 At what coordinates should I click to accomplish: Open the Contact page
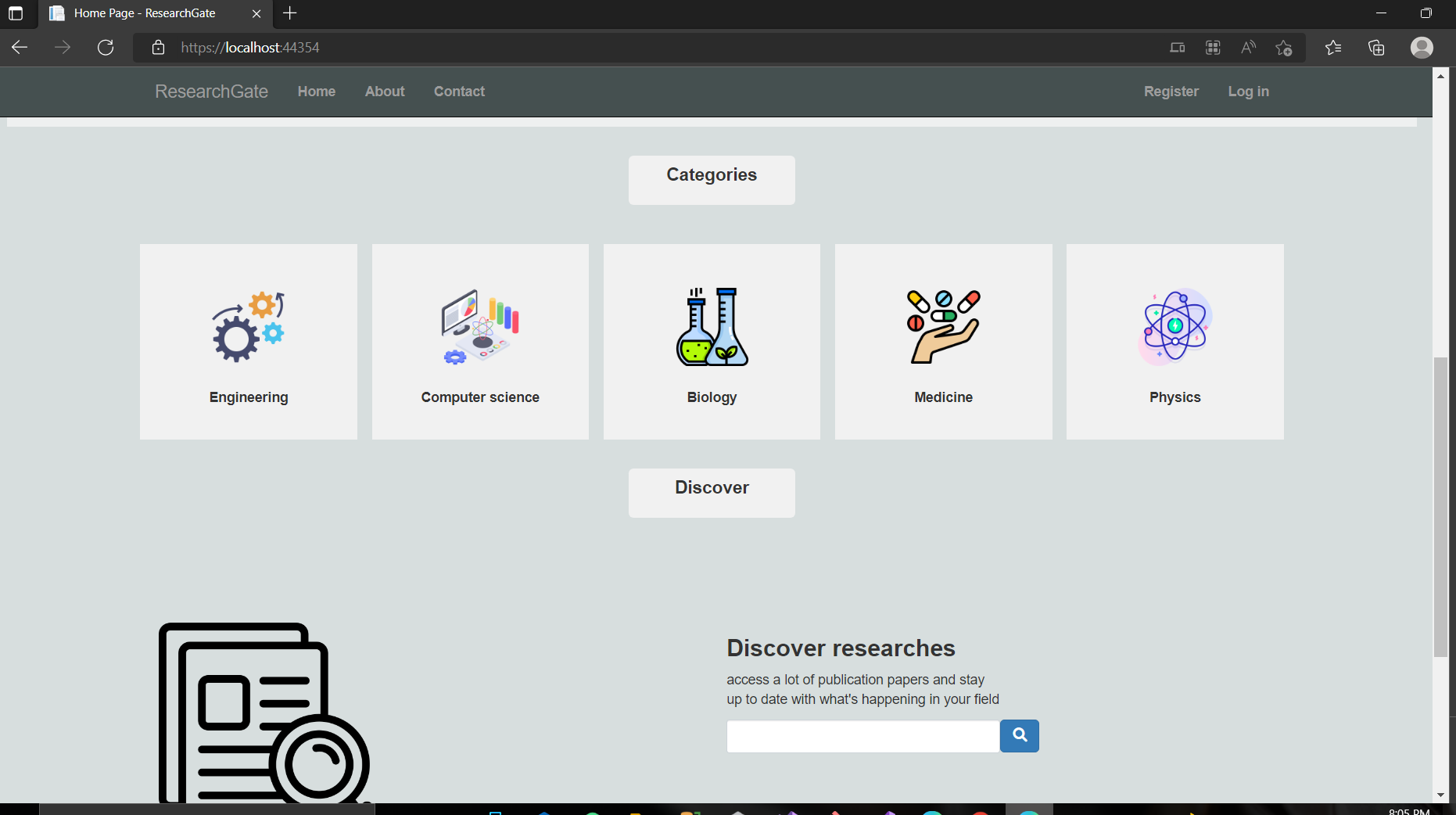point(459,92)
